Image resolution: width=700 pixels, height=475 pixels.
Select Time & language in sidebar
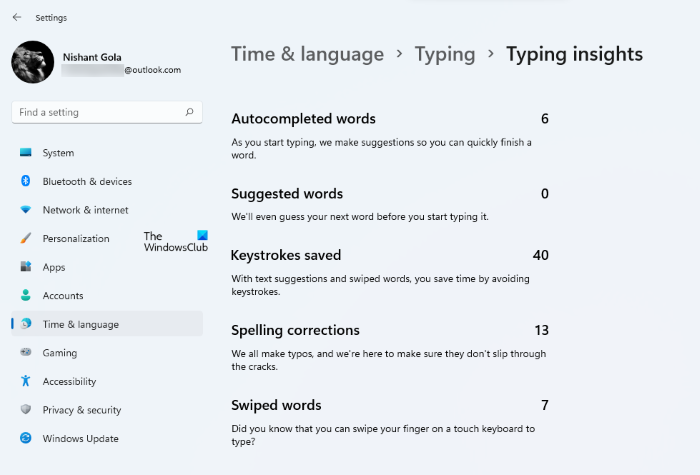(107, 324)
